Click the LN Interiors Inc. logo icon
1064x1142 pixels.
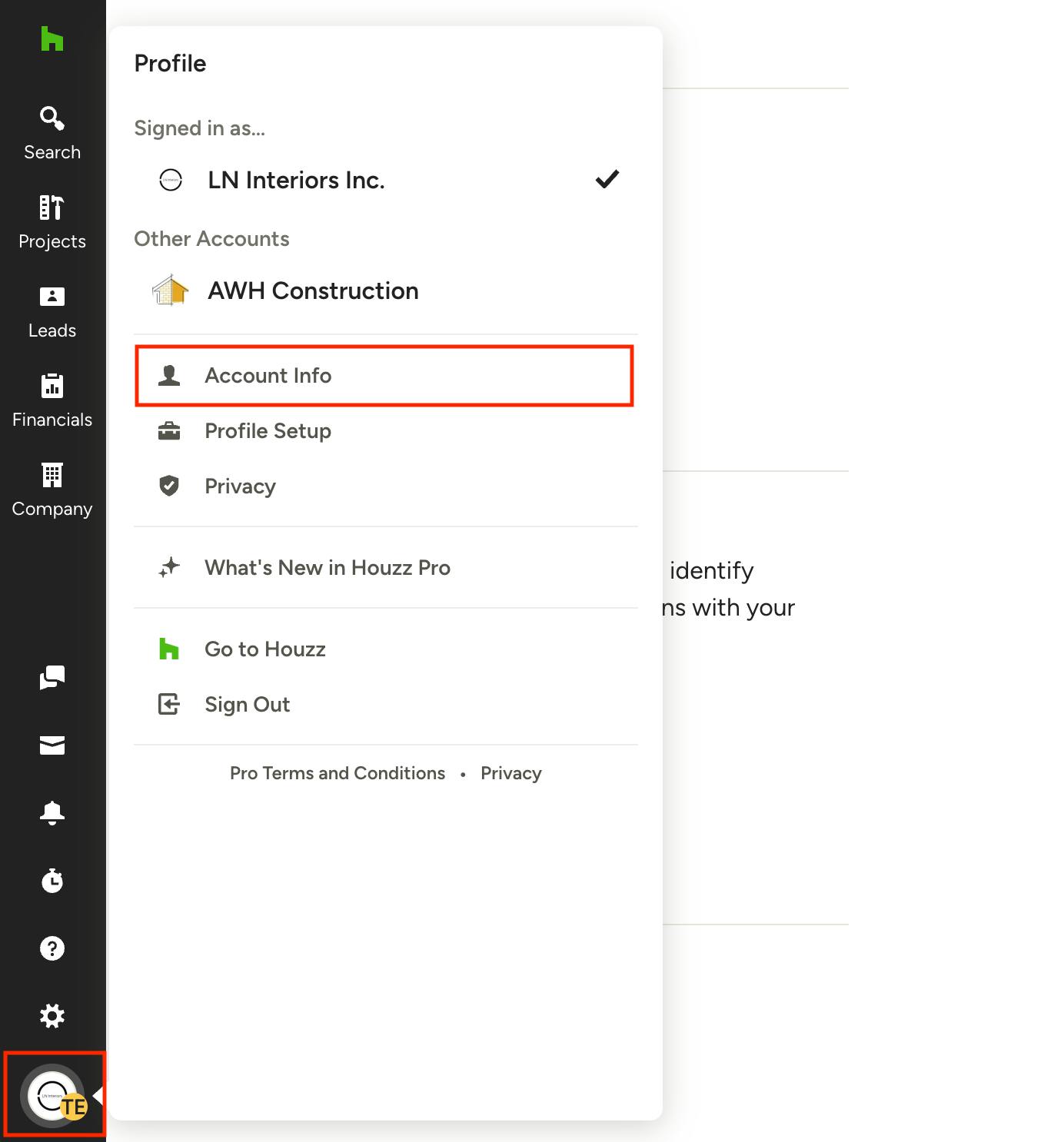171,180
